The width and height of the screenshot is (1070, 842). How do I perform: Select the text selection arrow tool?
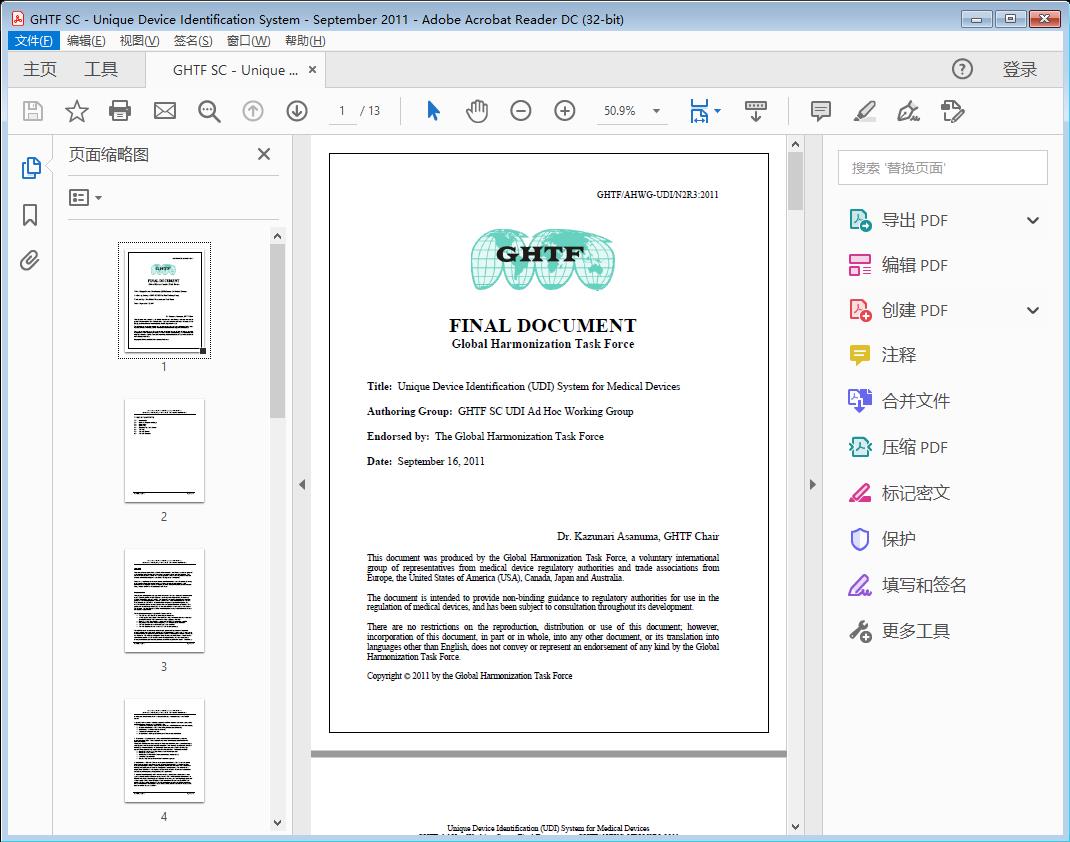[x=433, y=111]
